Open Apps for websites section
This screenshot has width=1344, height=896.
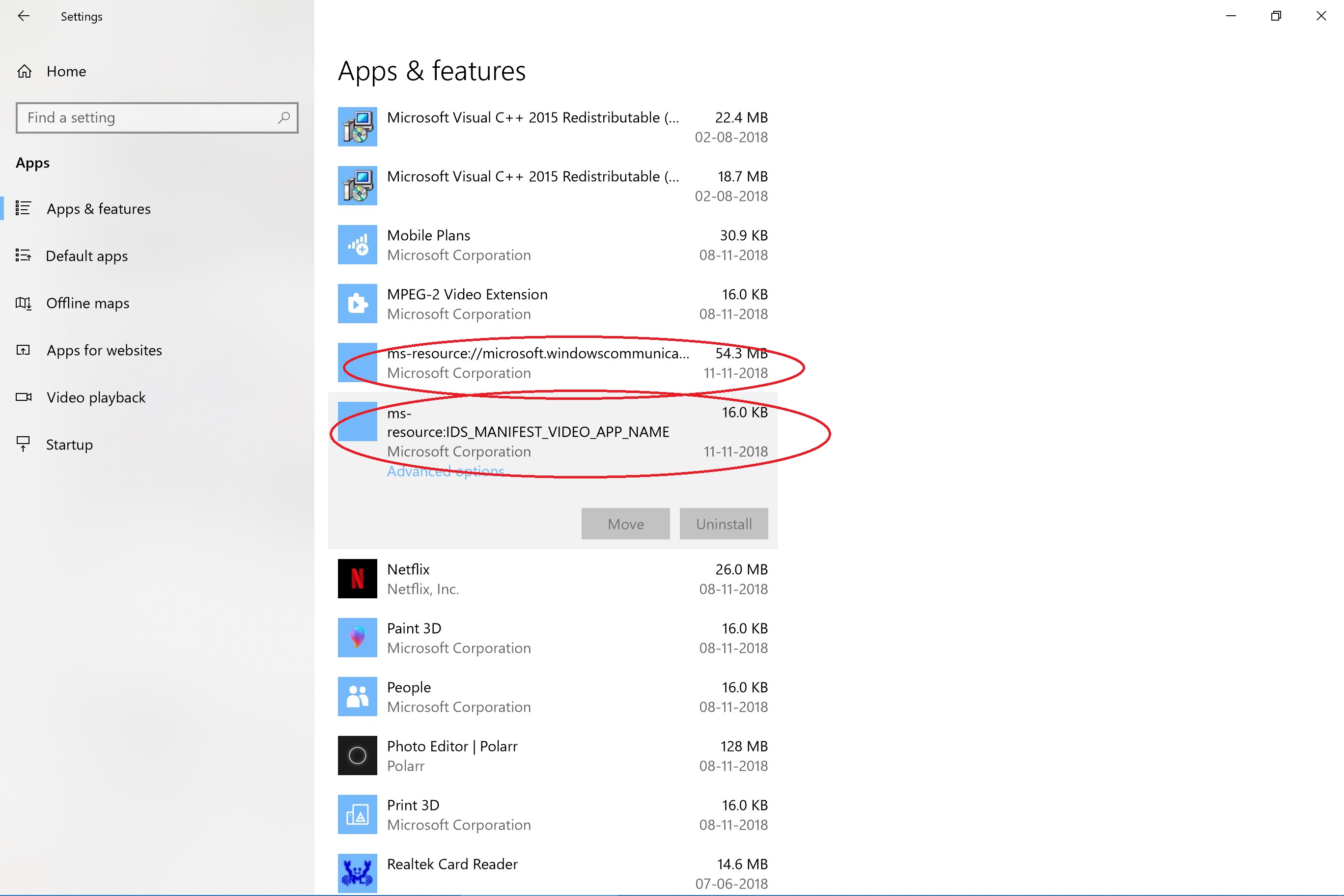click(x=104, y=350)
